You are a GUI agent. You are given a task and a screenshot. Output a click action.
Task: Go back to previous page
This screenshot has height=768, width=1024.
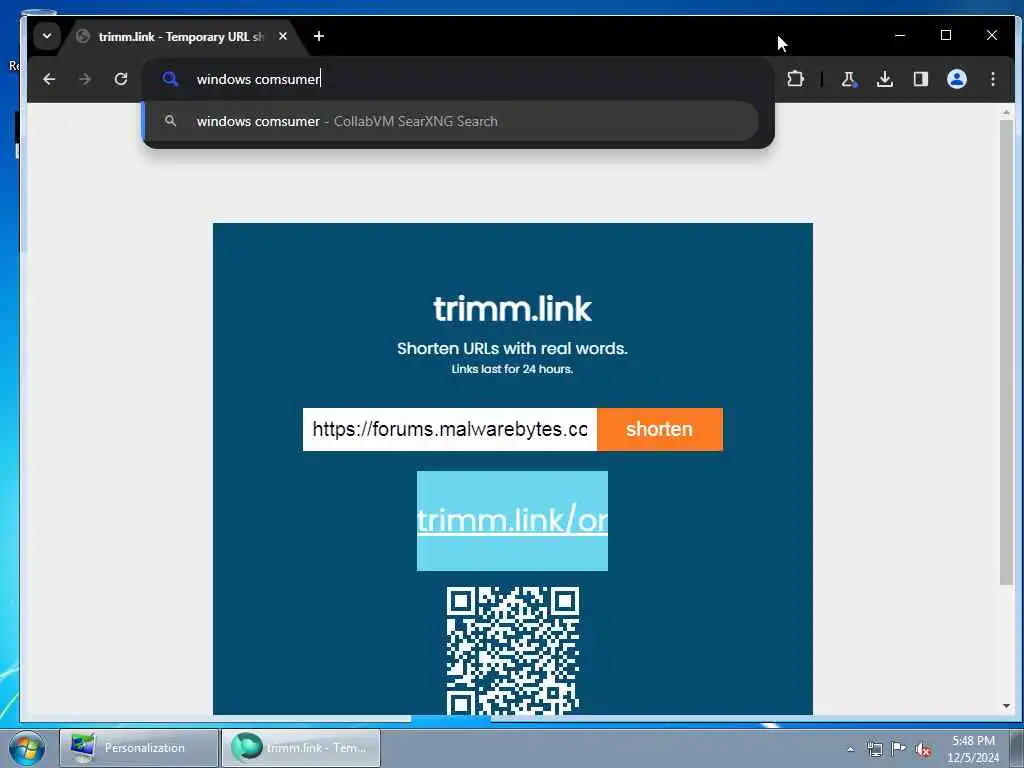click(x=49, y=79)
